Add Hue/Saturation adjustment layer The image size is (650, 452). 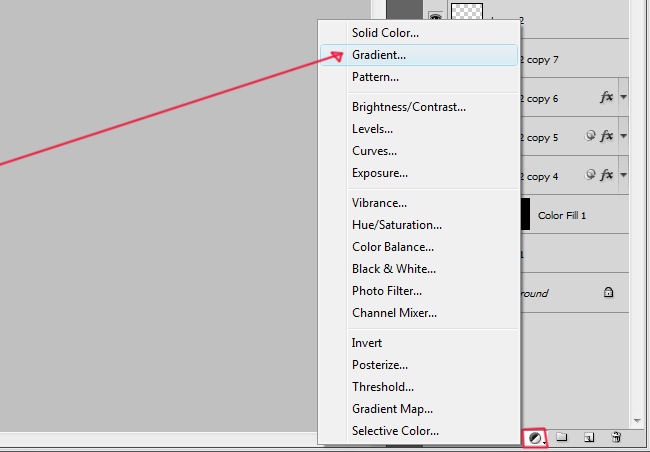419,225
